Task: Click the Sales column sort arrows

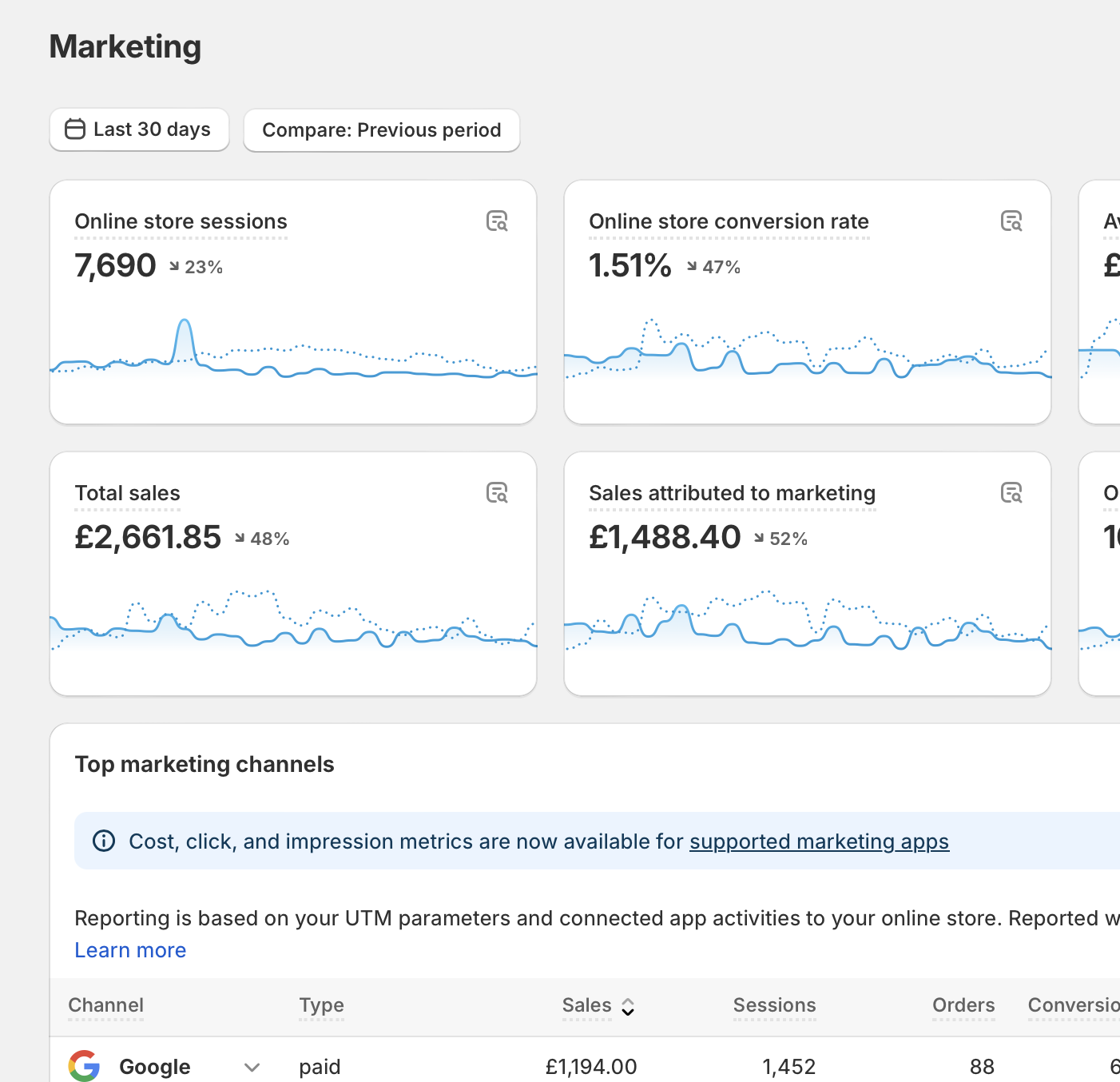Action: click(x=628, y=1007)
